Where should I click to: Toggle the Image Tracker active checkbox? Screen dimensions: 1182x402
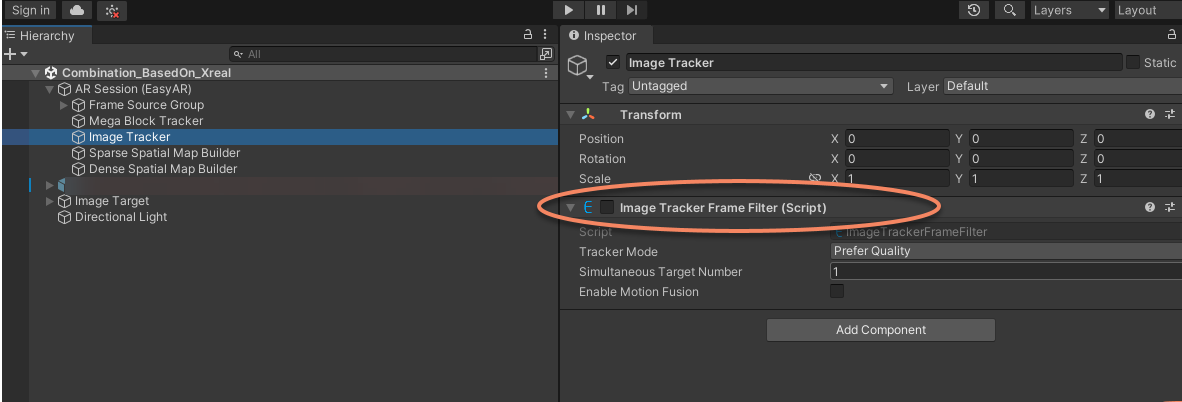pos(613,63)
